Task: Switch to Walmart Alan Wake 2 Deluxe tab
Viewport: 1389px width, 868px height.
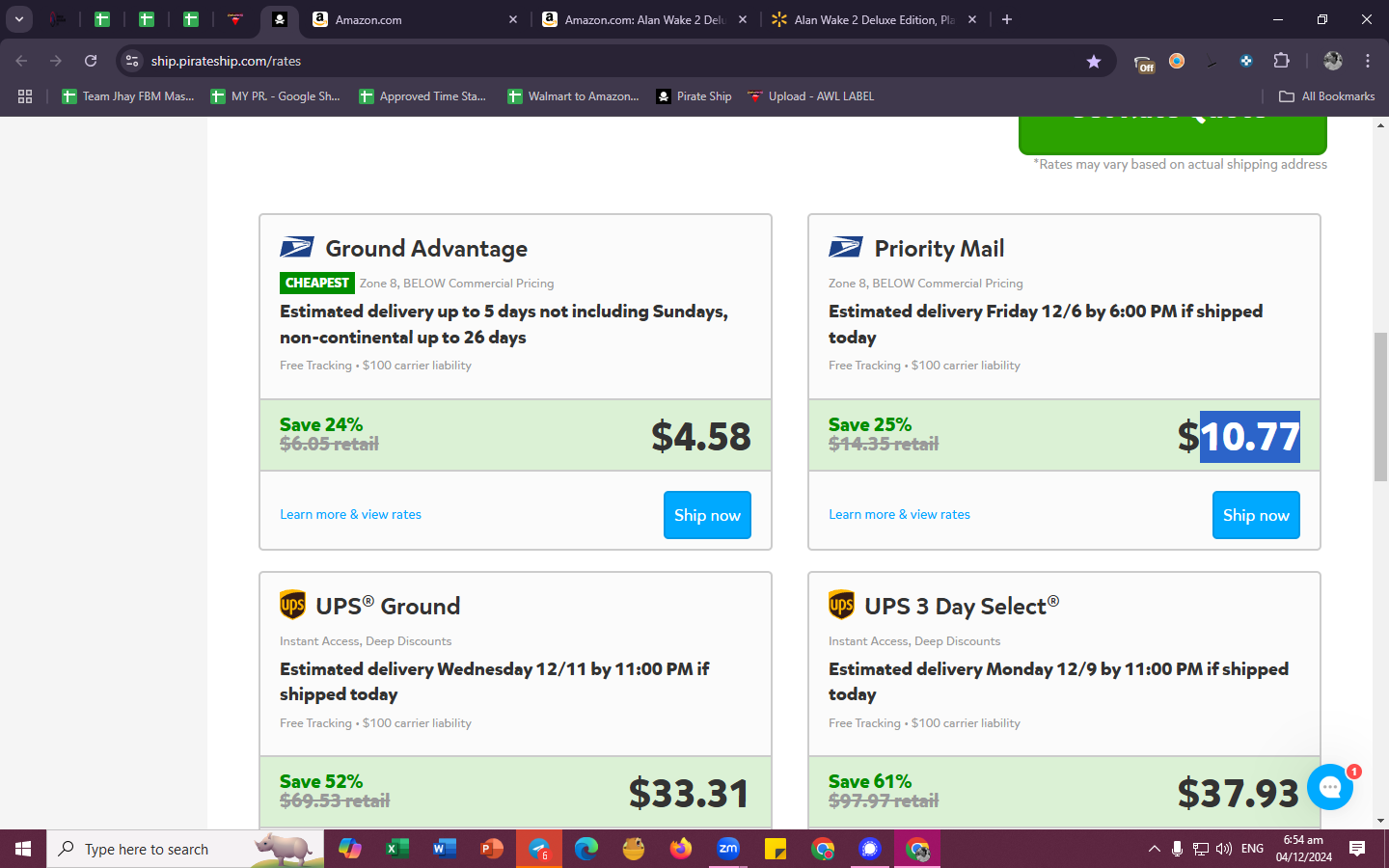Action: click(873, 19)
